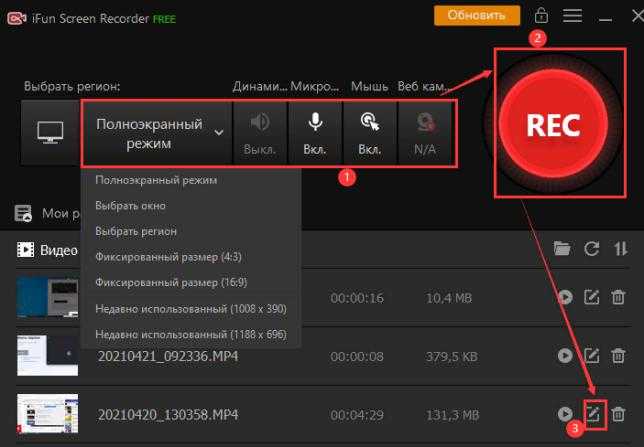
Task: Expand the Полноэкранный режим region dropdown
Action: (159, 133)
